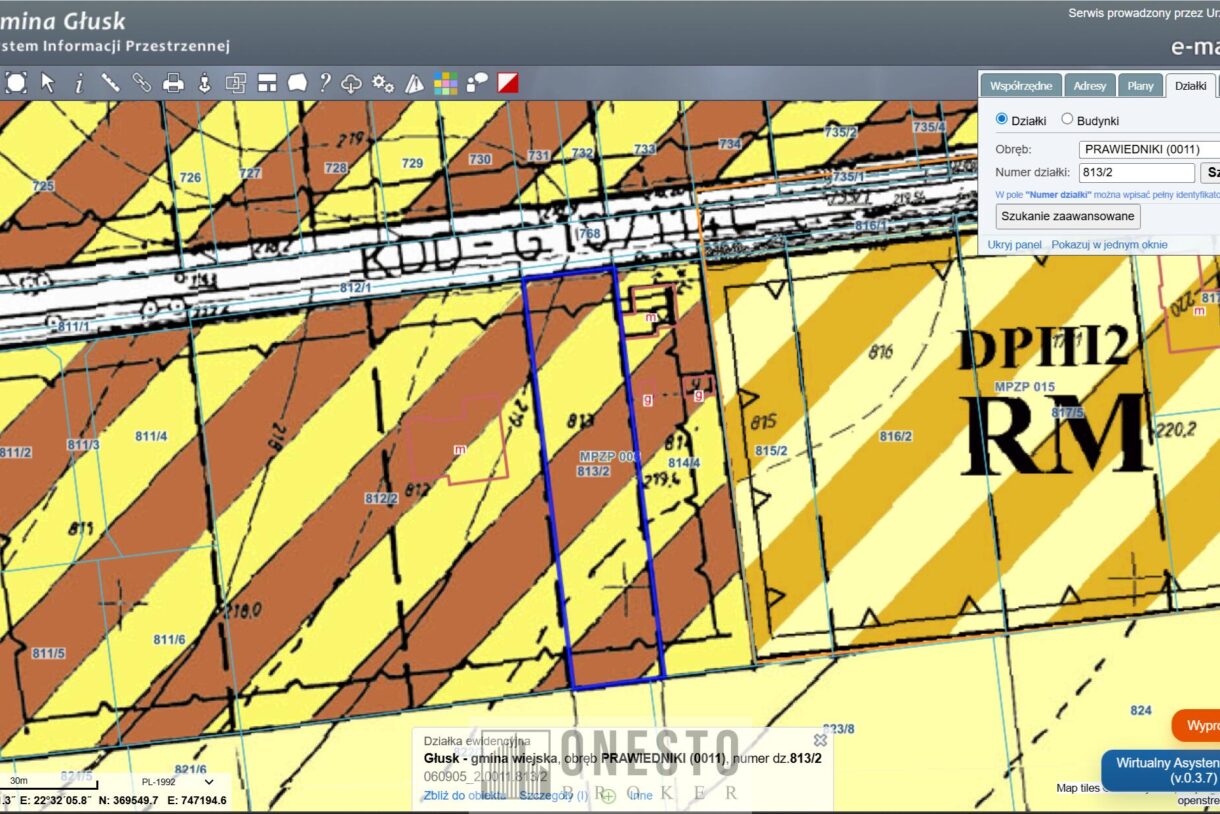Screen dimensions: 1220x814
Task: Click the Numer działki input field
Action: [x=1137, y=173]
